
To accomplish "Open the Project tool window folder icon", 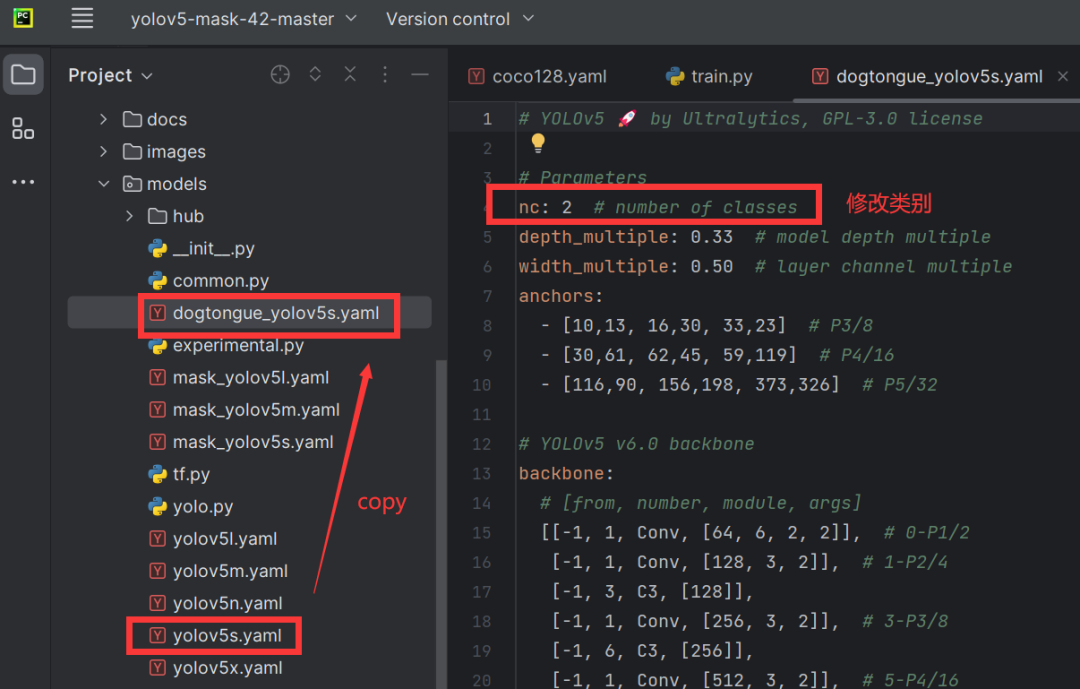I will pos(23,74).
